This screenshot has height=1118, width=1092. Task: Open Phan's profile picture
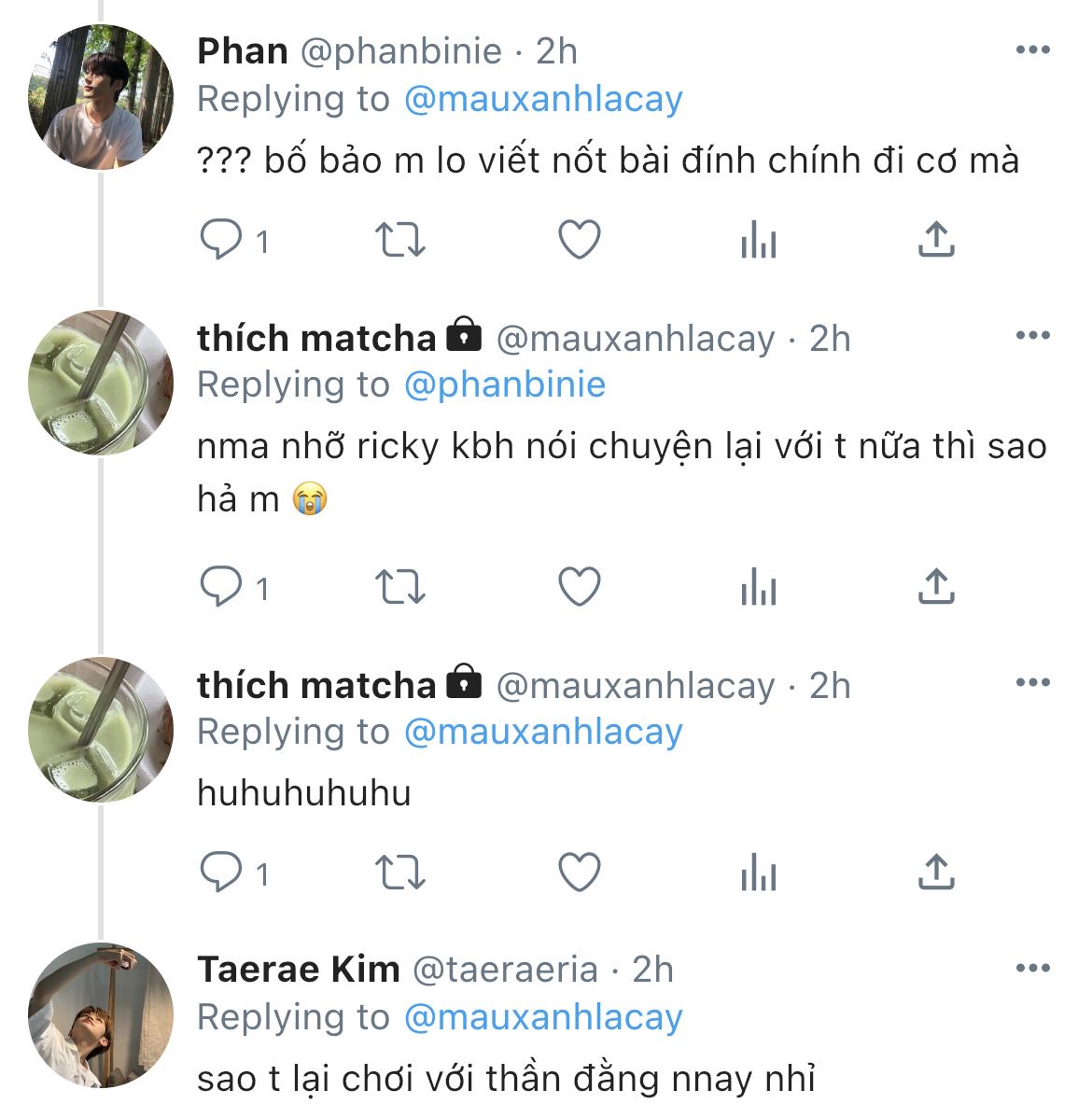click(101, 97)
